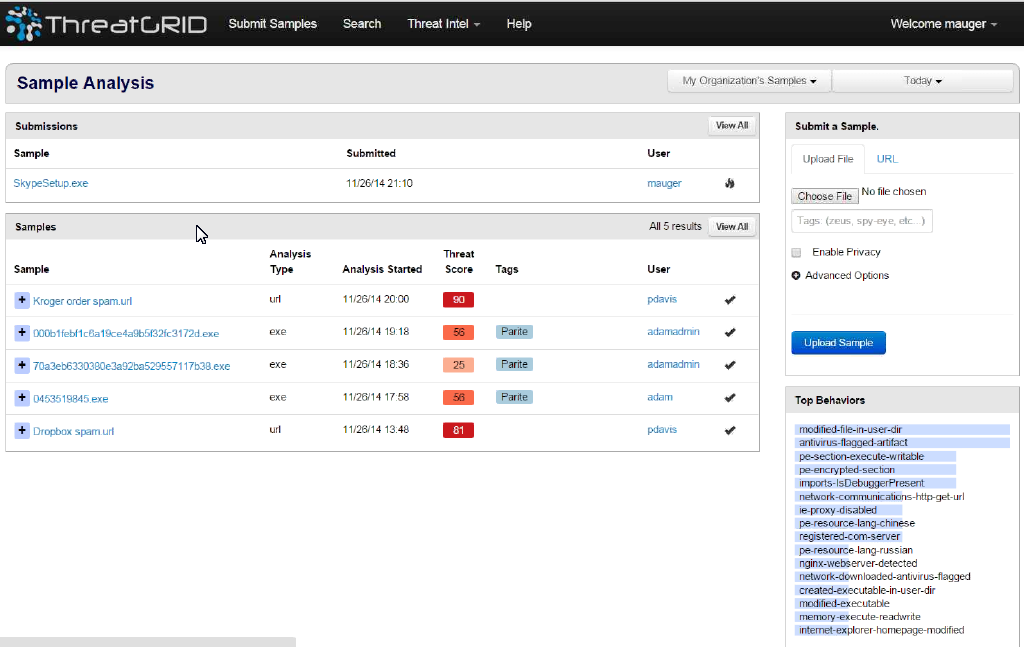Switch to the URL tab
The height and width of the screenshot is (647, 1024).
(x=887, y=159)
